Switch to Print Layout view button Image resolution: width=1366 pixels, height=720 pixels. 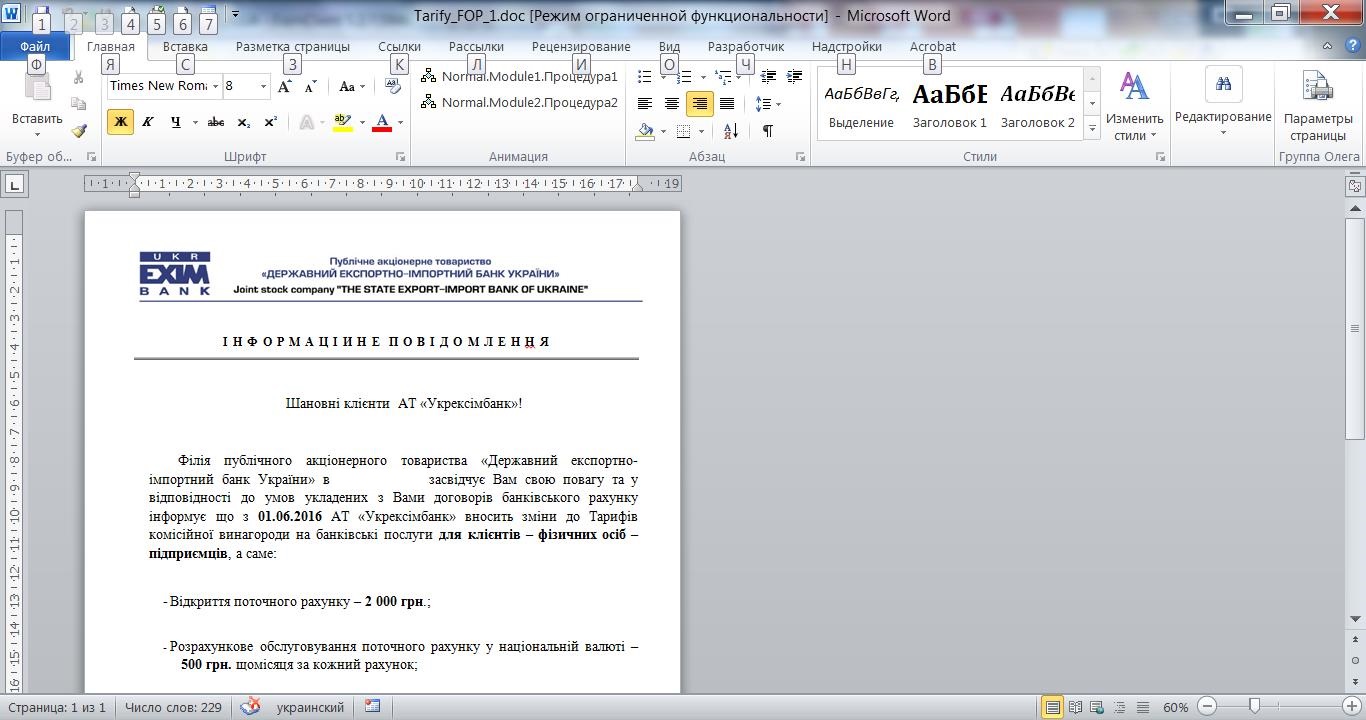pyautogui.click(x=1052, y=707)
